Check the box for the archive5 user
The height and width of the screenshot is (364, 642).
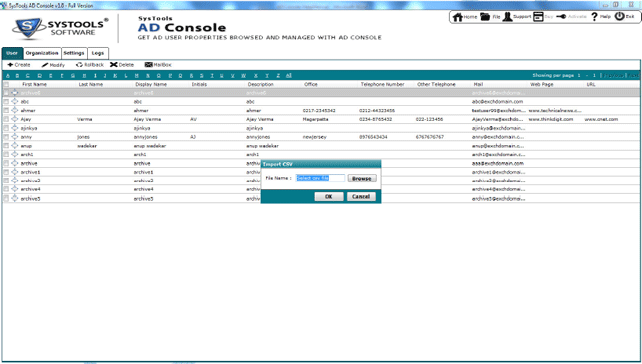tap(6, 198)
